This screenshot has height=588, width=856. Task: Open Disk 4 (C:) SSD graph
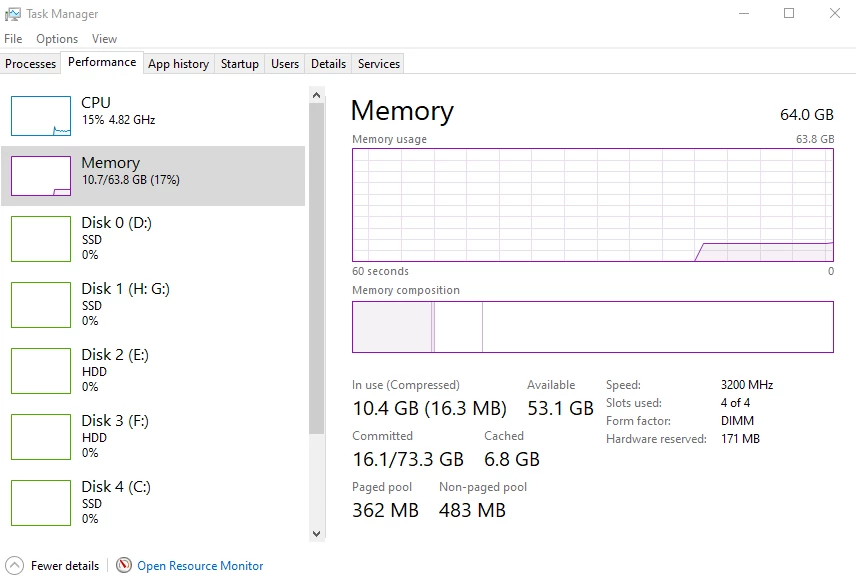click(x=41, y=502)
